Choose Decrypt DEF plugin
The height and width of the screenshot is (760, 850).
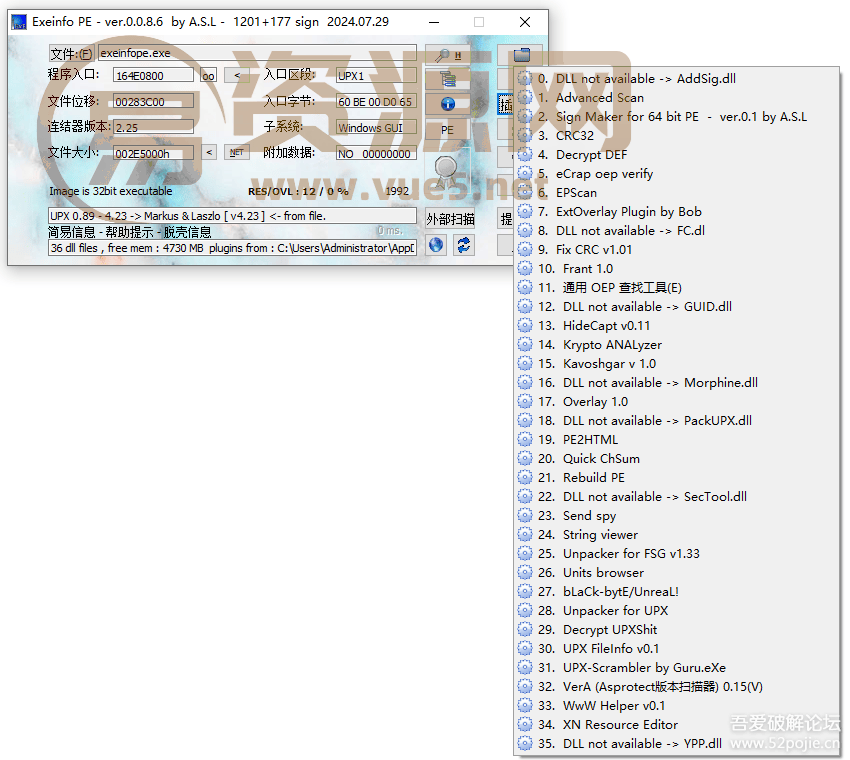[676, 154]
